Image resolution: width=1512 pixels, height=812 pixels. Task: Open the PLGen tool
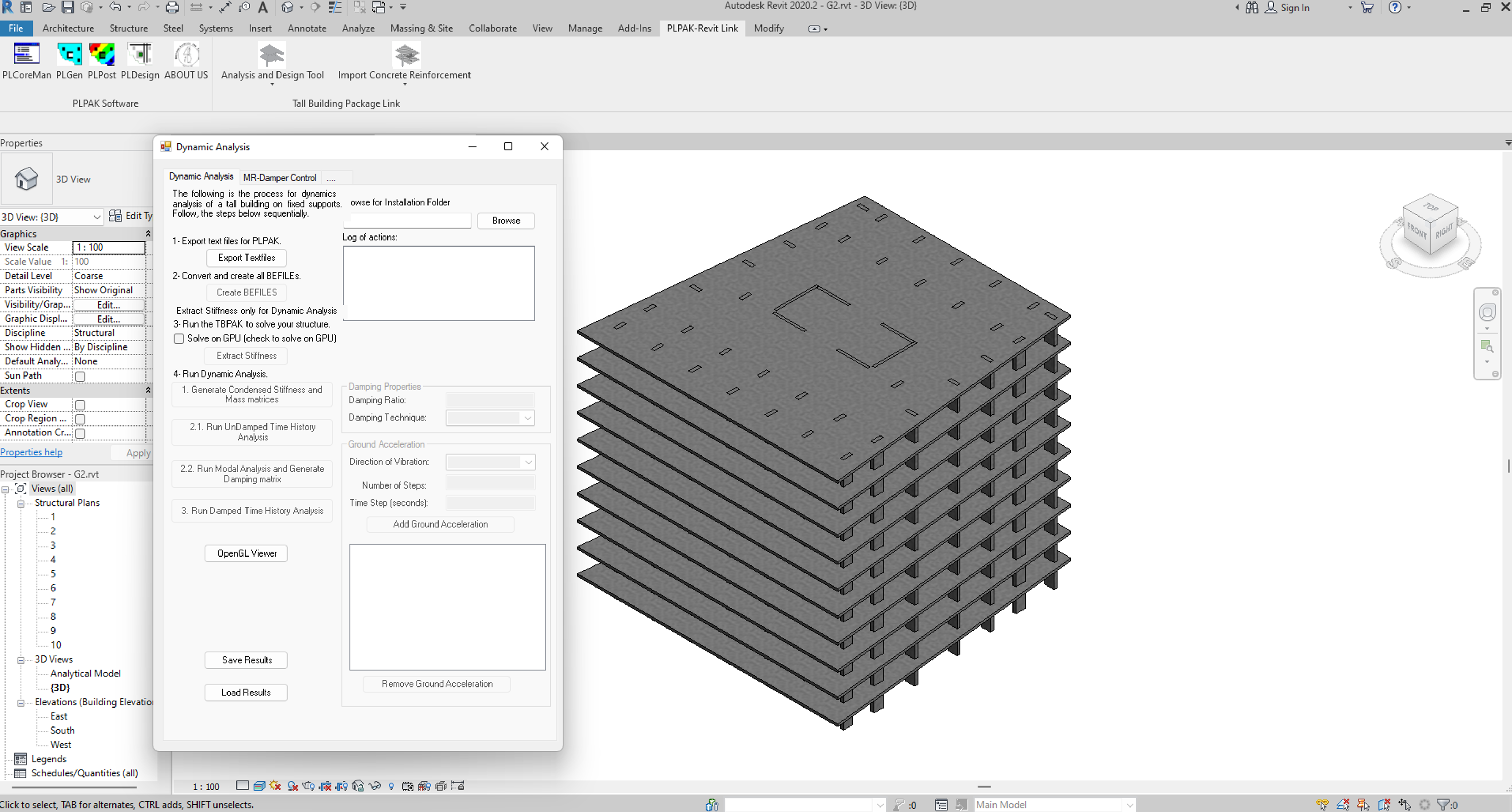coord(69,61)
